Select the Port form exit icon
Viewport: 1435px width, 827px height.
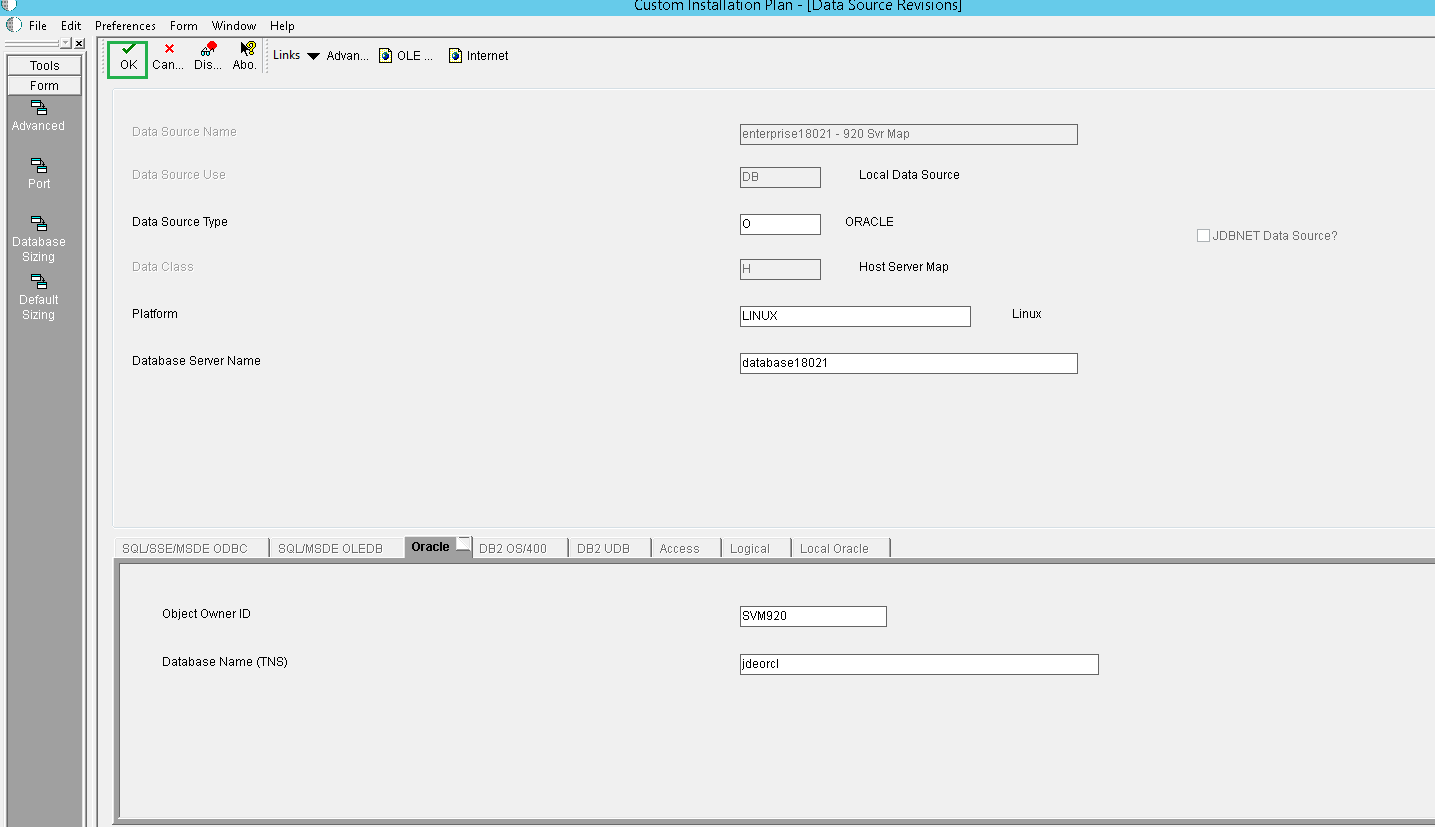click(x=38, y=173)
